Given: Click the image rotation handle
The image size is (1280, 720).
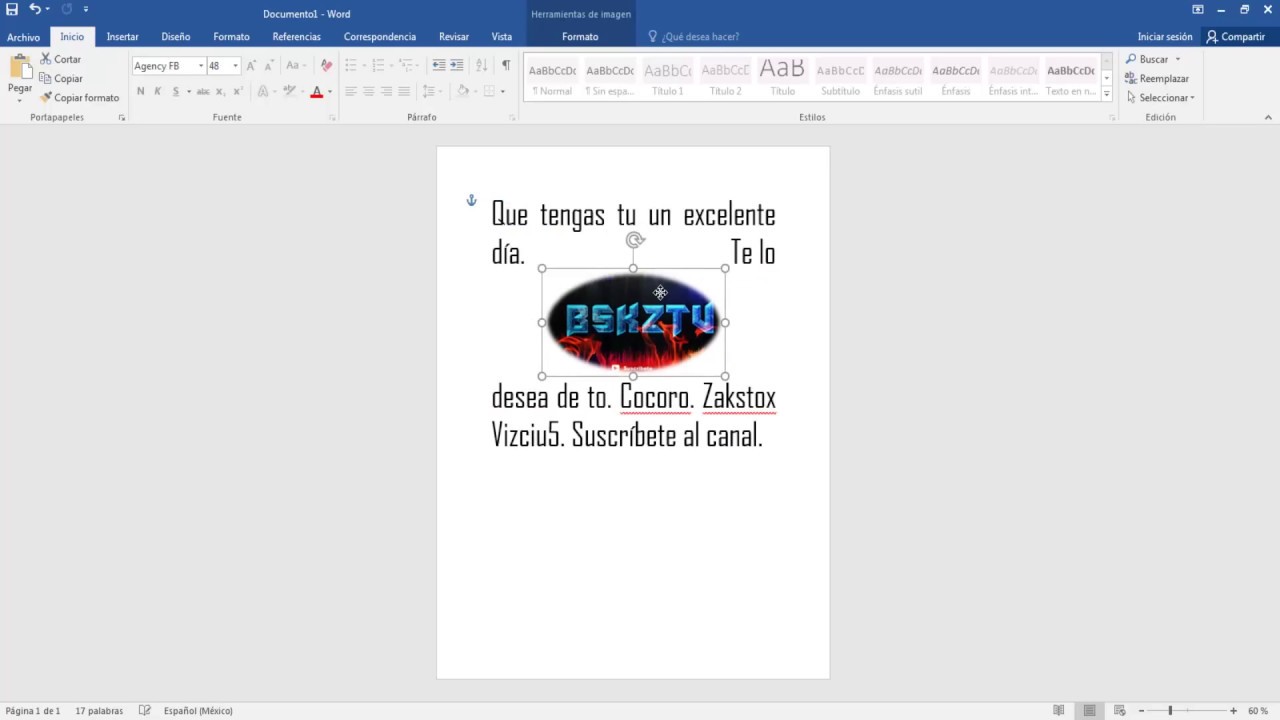Looking at the screenshot, I should point(634,240).
